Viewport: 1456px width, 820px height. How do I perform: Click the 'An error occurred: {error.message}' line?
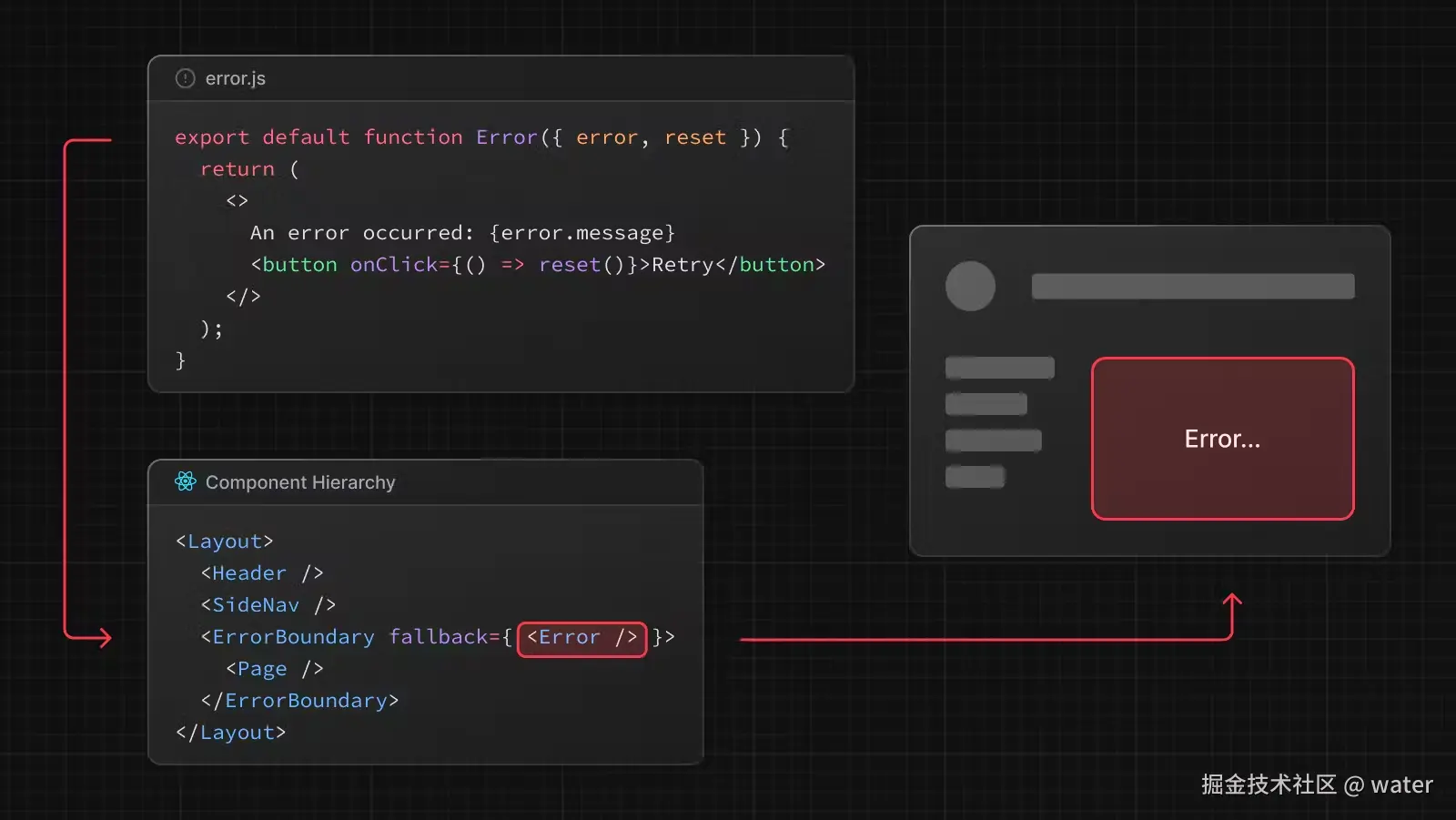pyautogui.click(x=462, y=233)
